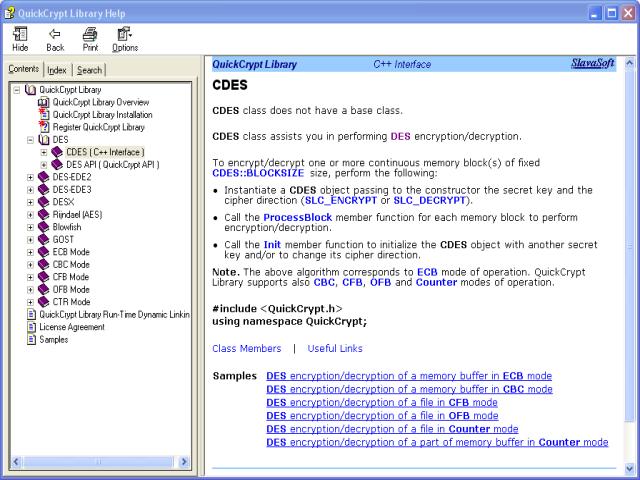Click the topic pane scroll down arrow

[629, 469]
